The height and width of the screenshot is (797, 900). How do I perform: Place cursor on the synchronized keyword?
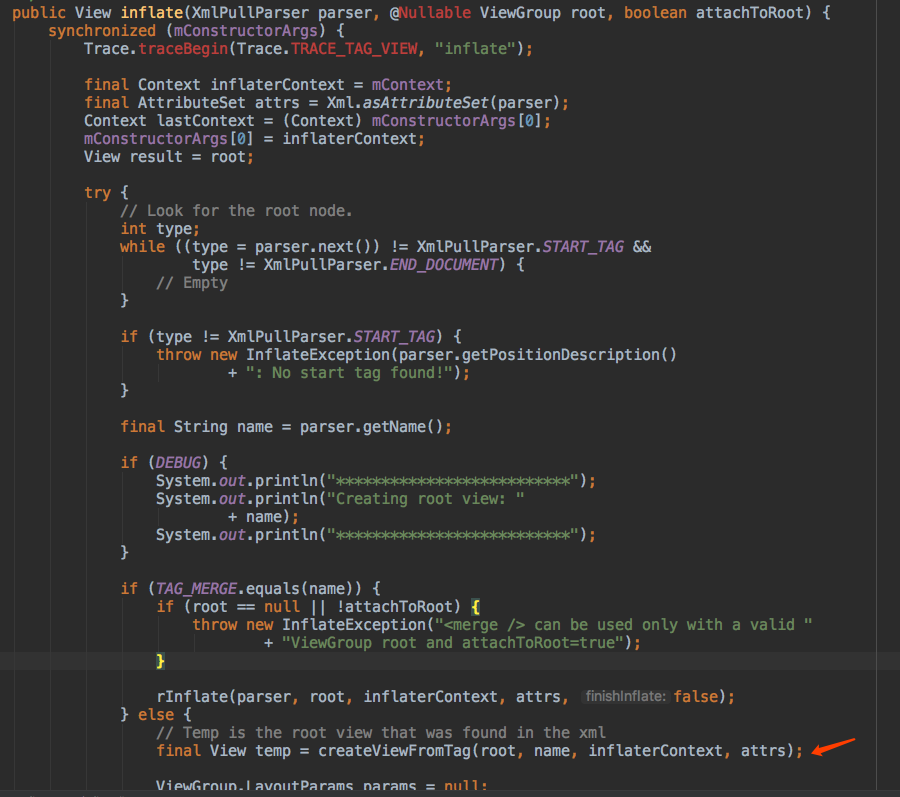[102, 31]
